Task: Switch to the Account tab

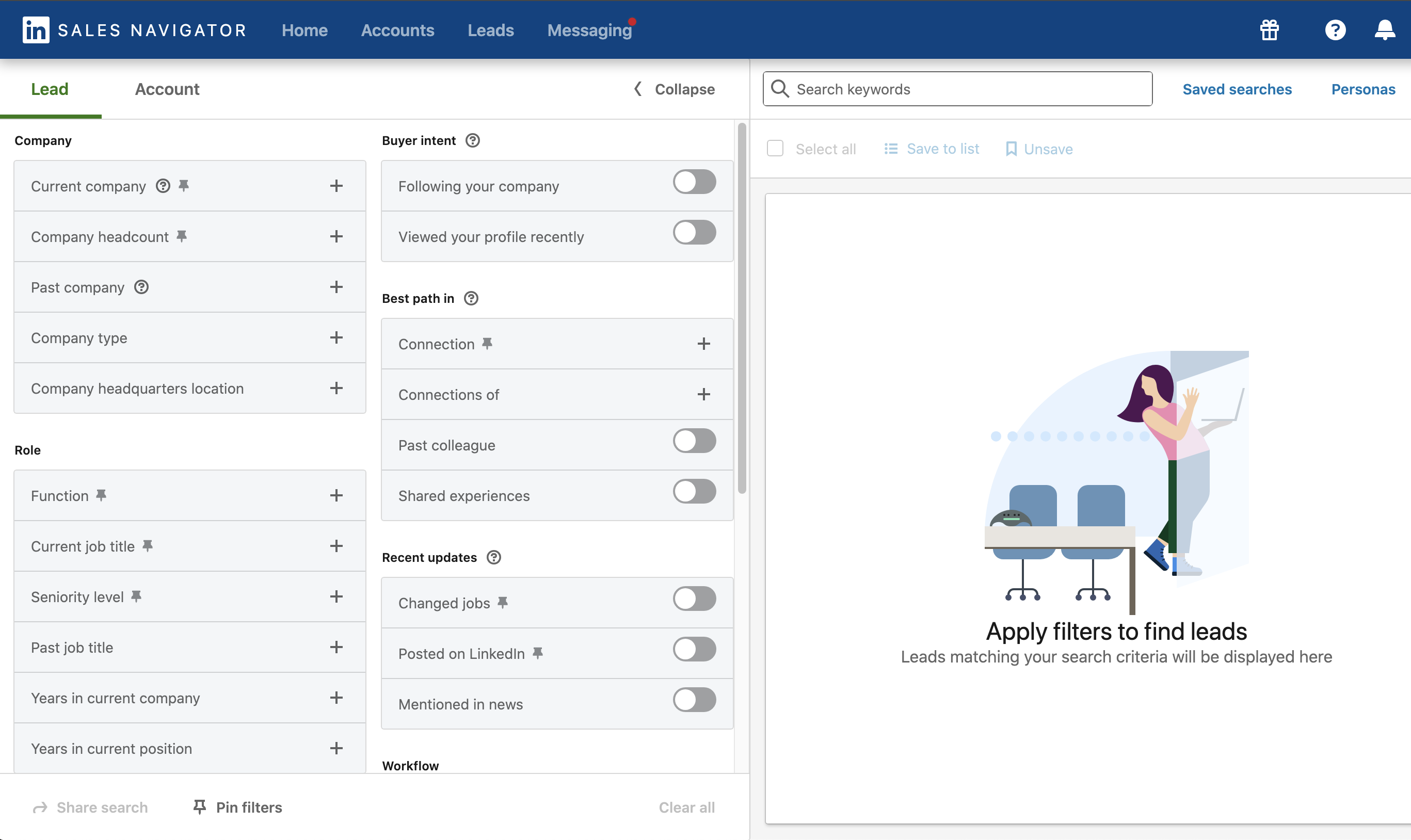Action: click(x=167, y=88)
